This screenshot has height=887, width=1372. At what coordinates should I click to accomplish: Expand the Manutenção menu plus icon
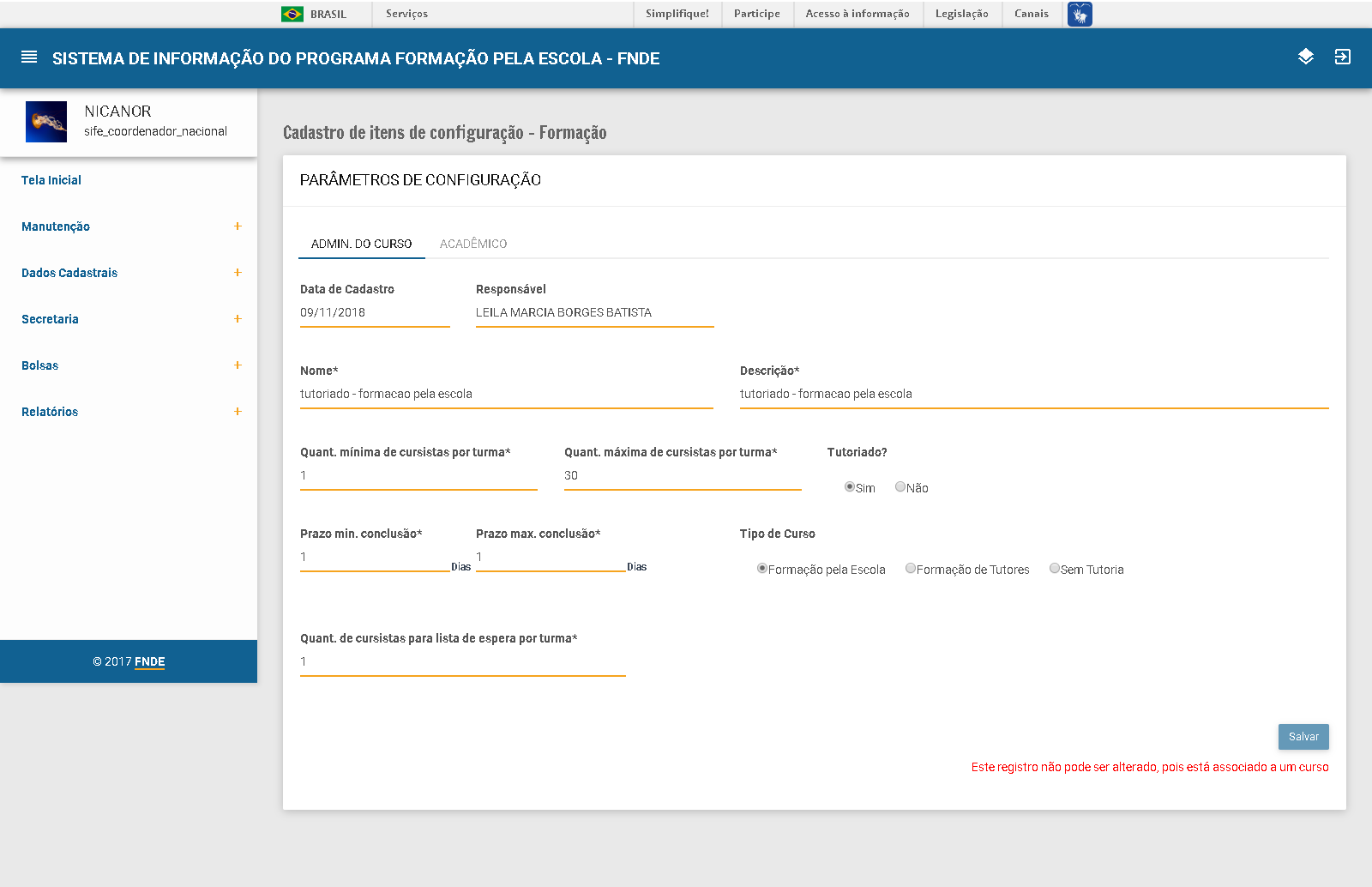pyautogui.click(x=238, y=226)
